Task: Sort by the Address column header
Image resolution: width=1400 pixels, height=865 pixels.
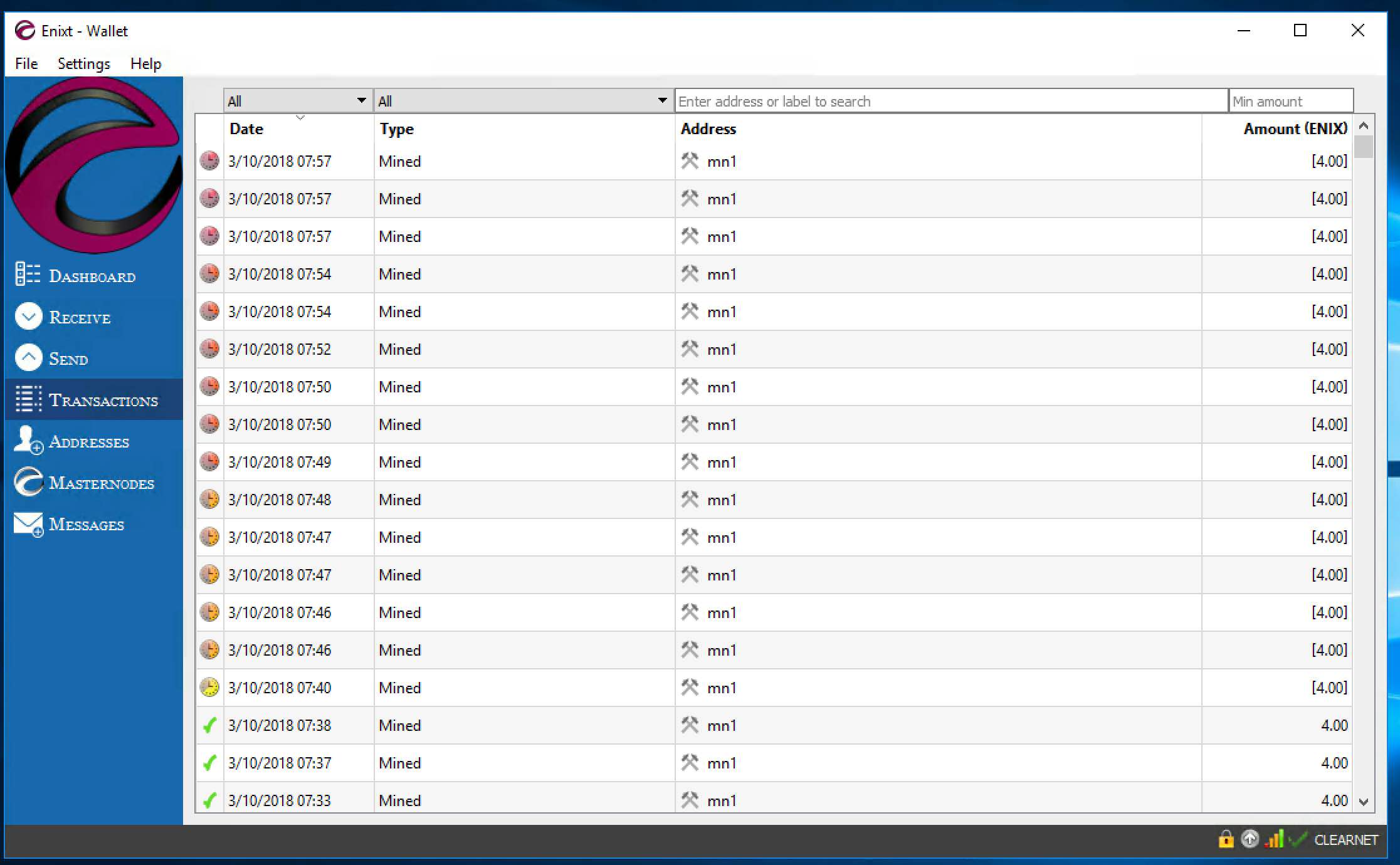Action: click(708, 128)
